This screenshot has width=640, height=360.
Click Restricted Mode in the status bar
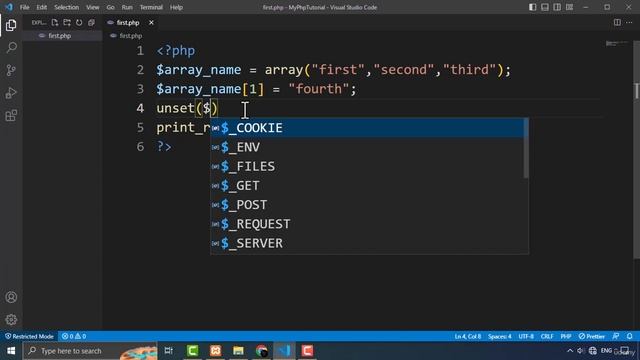pos(29,336)
